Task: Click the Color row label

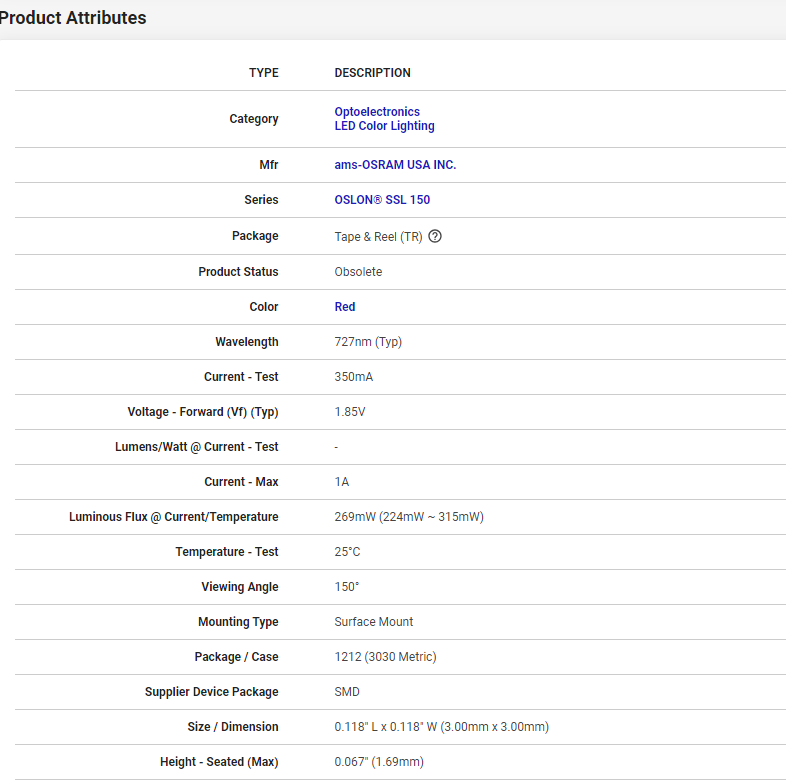Action: coord(264,307)
